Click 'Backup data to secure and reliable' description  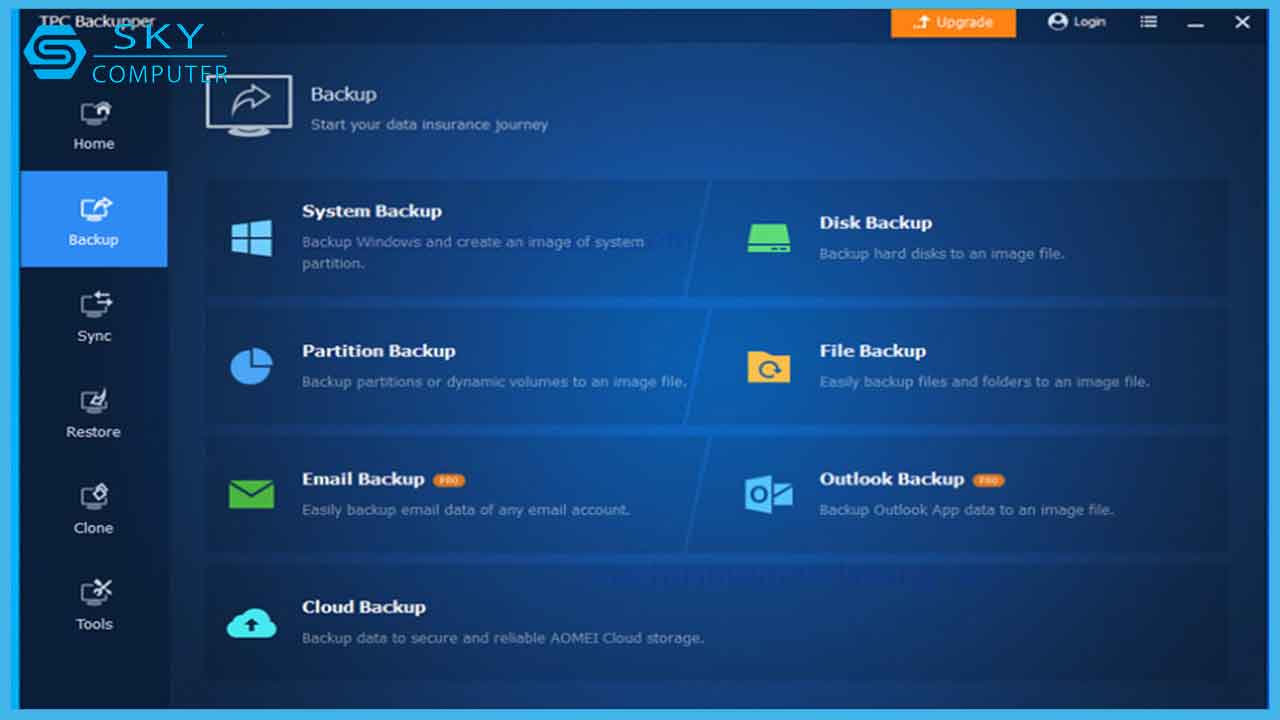[x=503, y=638]
